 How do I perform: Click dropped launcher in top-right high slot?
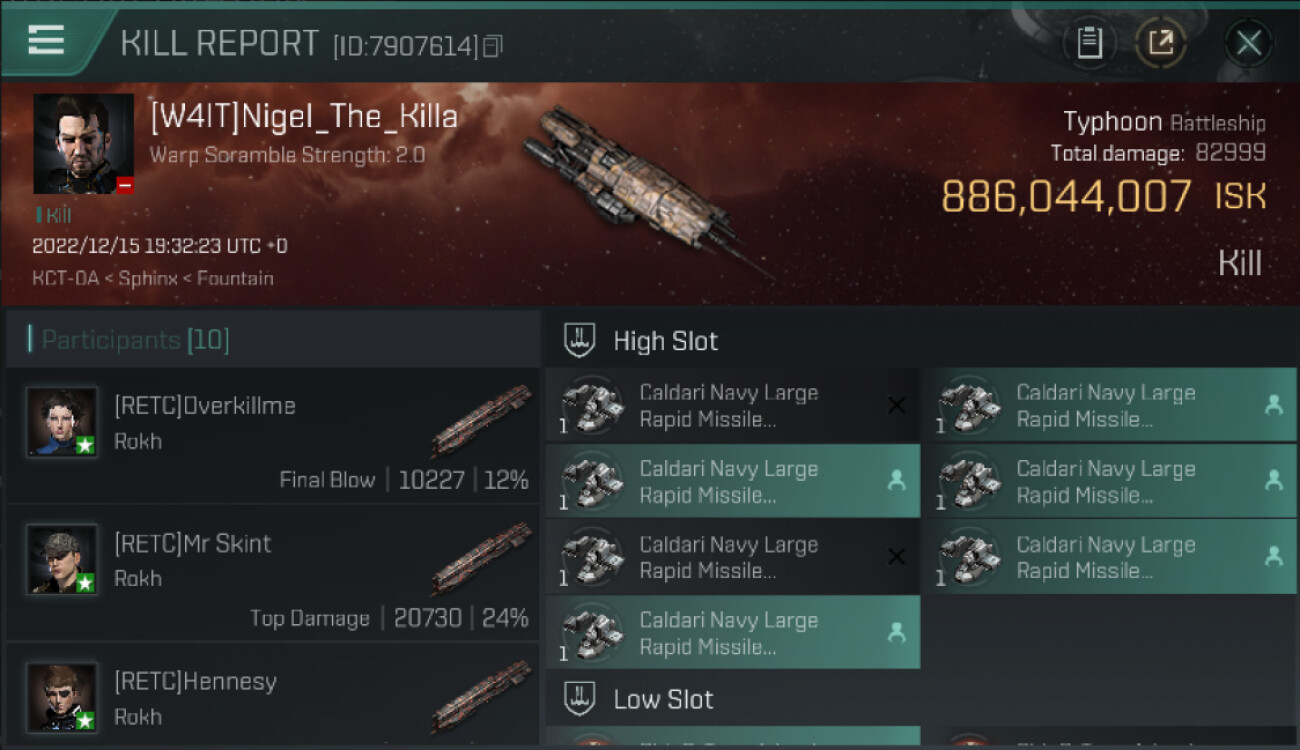point(1108,406)
